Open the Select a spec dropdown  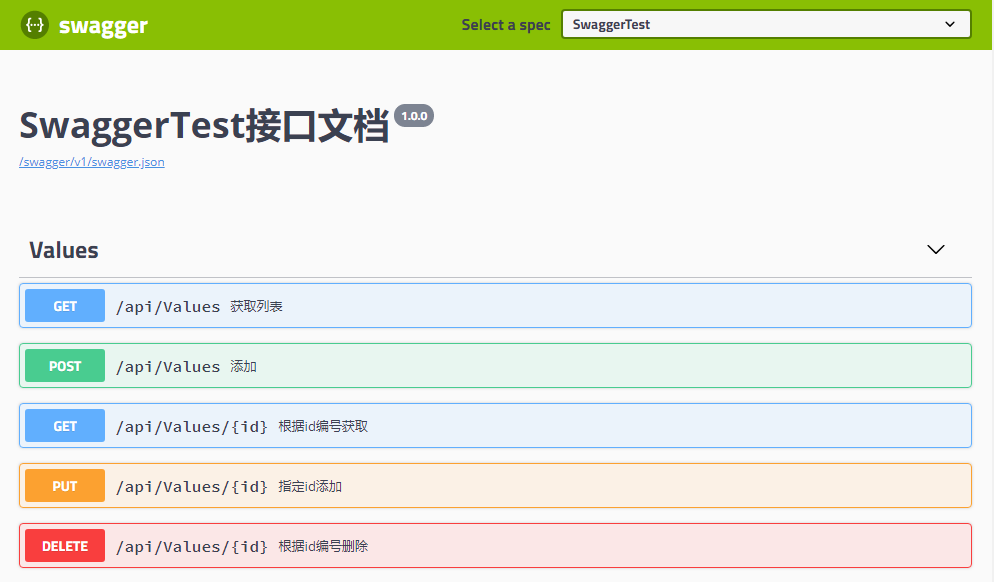coord(765,24)
